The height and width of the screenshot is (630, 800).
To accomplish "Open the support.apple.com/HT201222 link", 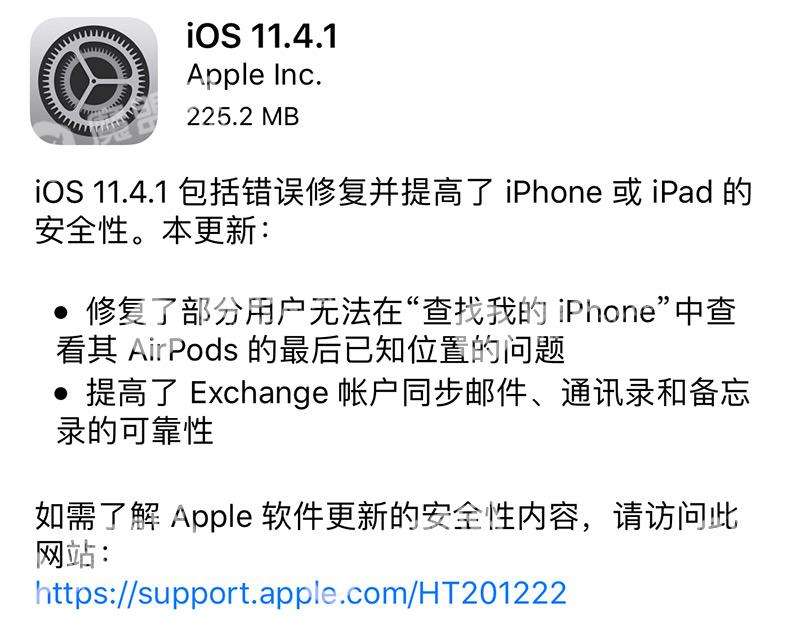I will (301, 593).
